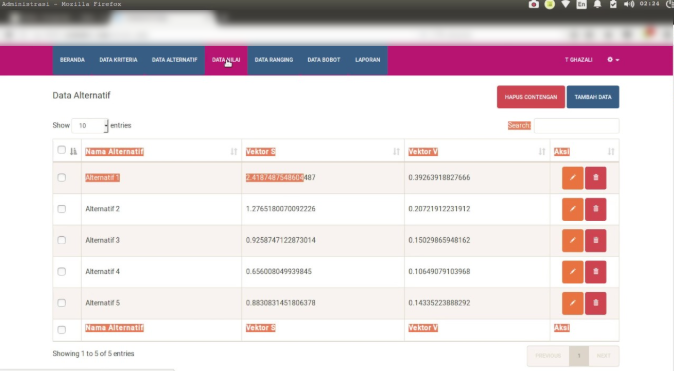674x371 pixels.
Task: Tick the select-all checkbox in table header
Action: click(x=61, y=150)
